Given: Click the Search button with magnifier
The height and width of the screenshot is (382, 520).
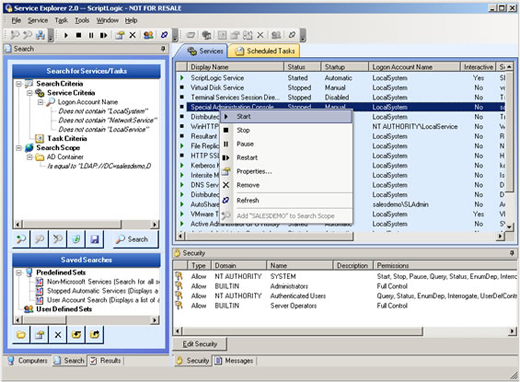Looking at the screenshot, I should (x=136, y=239).
